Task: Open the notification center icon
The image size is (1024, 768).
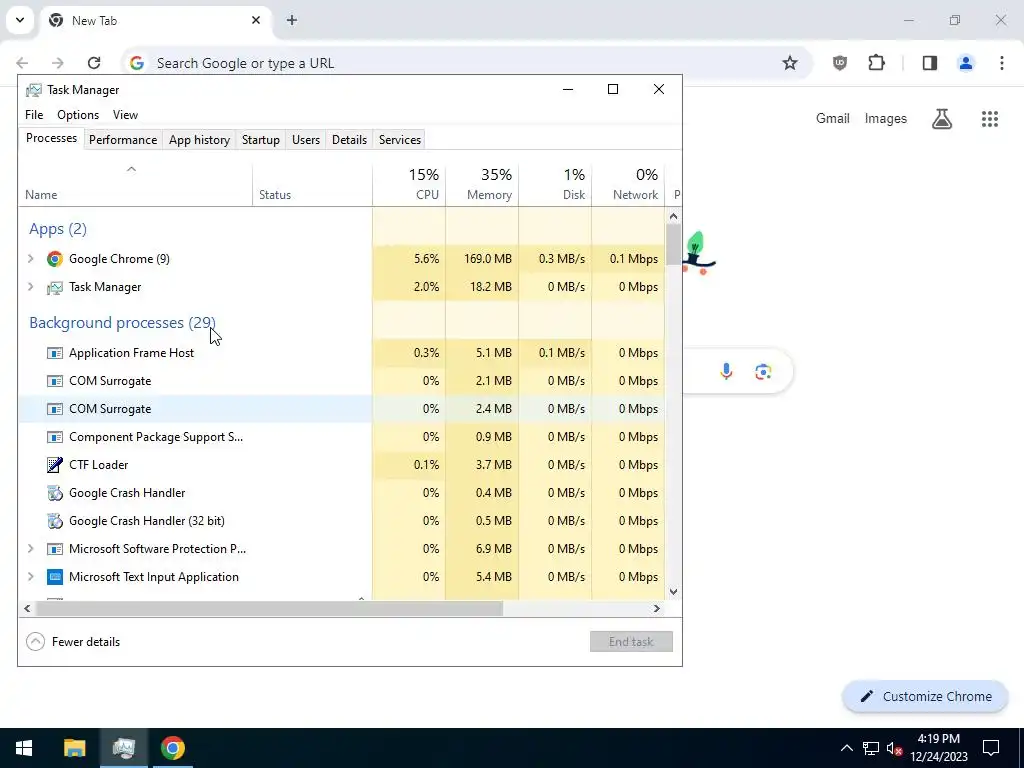Action: pos(991,748)
